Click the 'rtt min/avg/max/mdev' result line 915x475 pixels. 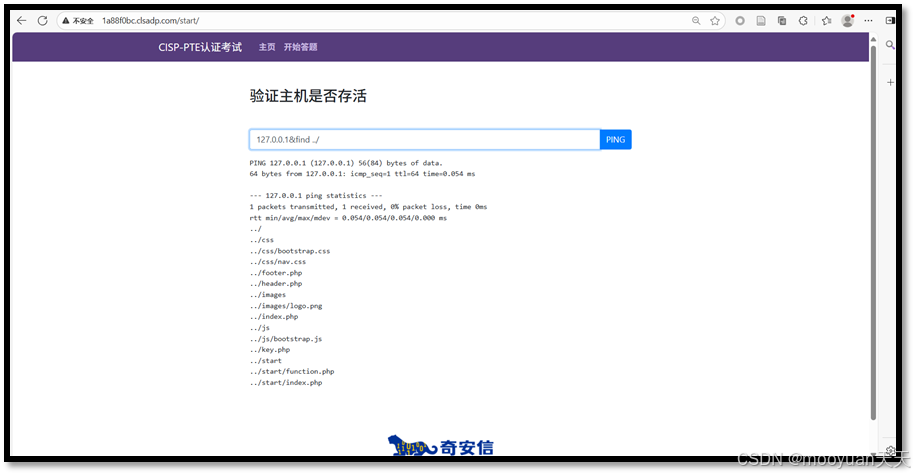click(x=348, y=218)
